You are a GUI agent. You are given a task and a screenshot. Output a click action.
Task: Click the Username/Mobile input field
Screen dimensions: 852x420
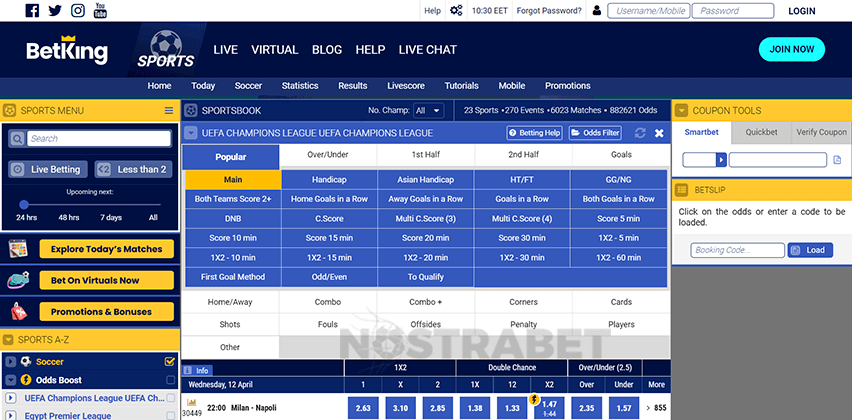tap(649, 11)
